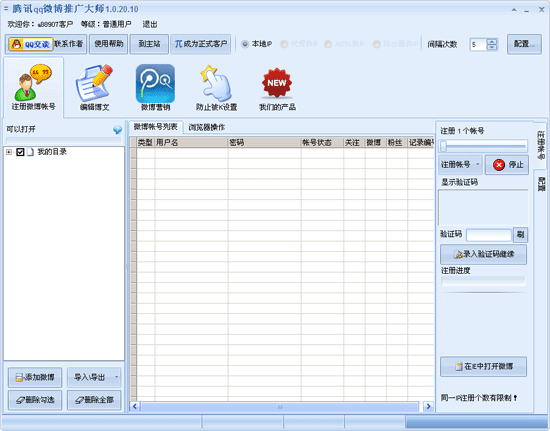Click the 注册进度 progress bar
The height and width of the screenshot is (431, 550).
(x=483, y=281)
